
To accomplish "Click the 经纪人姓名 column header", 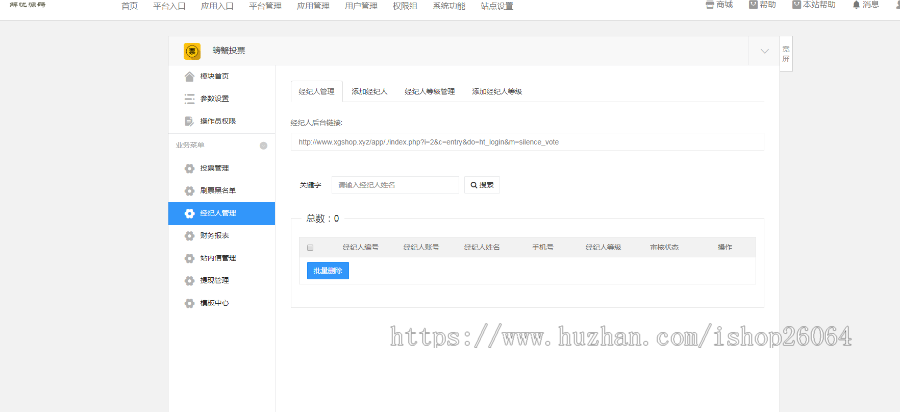I will click(482, 247).
